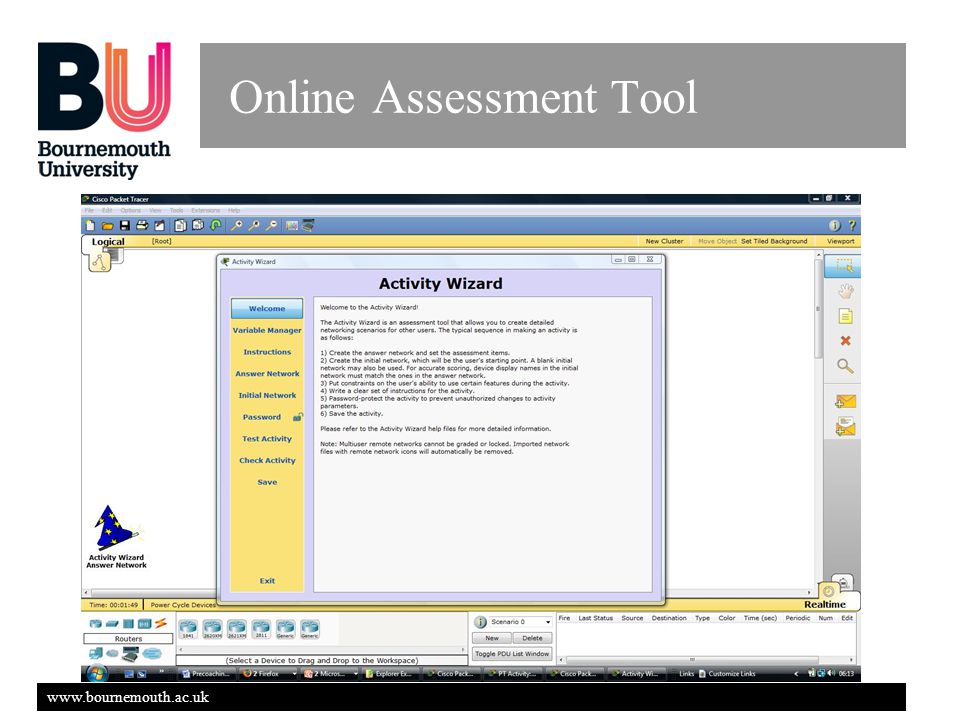
Task: Select the red X Delete tool
Action: [846, 341]
